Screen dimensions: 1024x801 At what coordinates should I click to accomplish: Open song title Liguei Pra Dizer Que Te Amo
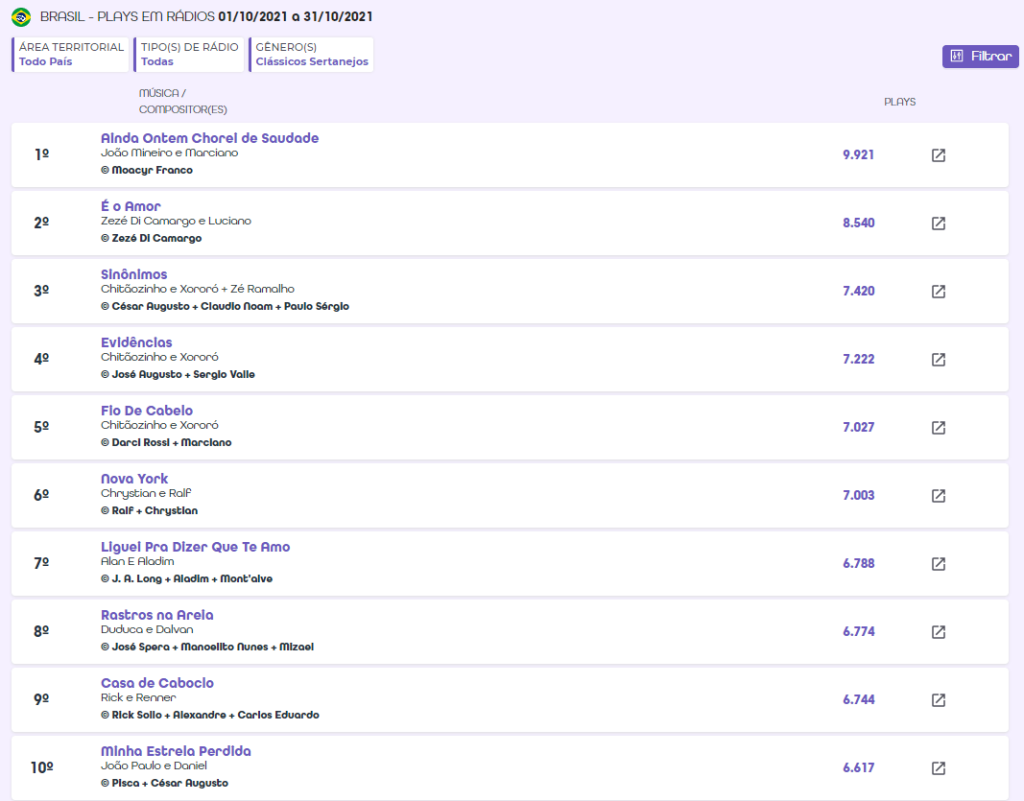195,547
